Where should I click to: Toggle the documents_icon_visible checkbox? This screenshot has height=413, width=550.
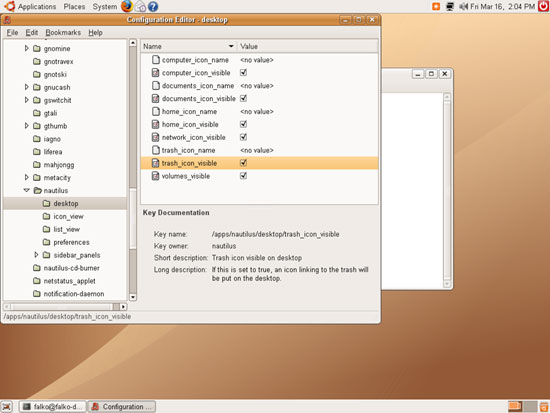pyautogui.click(x=243, y=98)
